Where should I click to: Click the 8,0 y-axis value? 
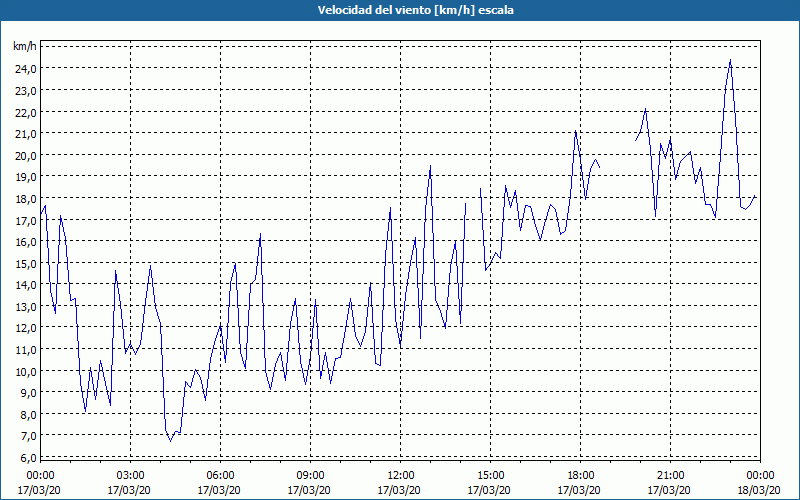click(x=28, y=414)
